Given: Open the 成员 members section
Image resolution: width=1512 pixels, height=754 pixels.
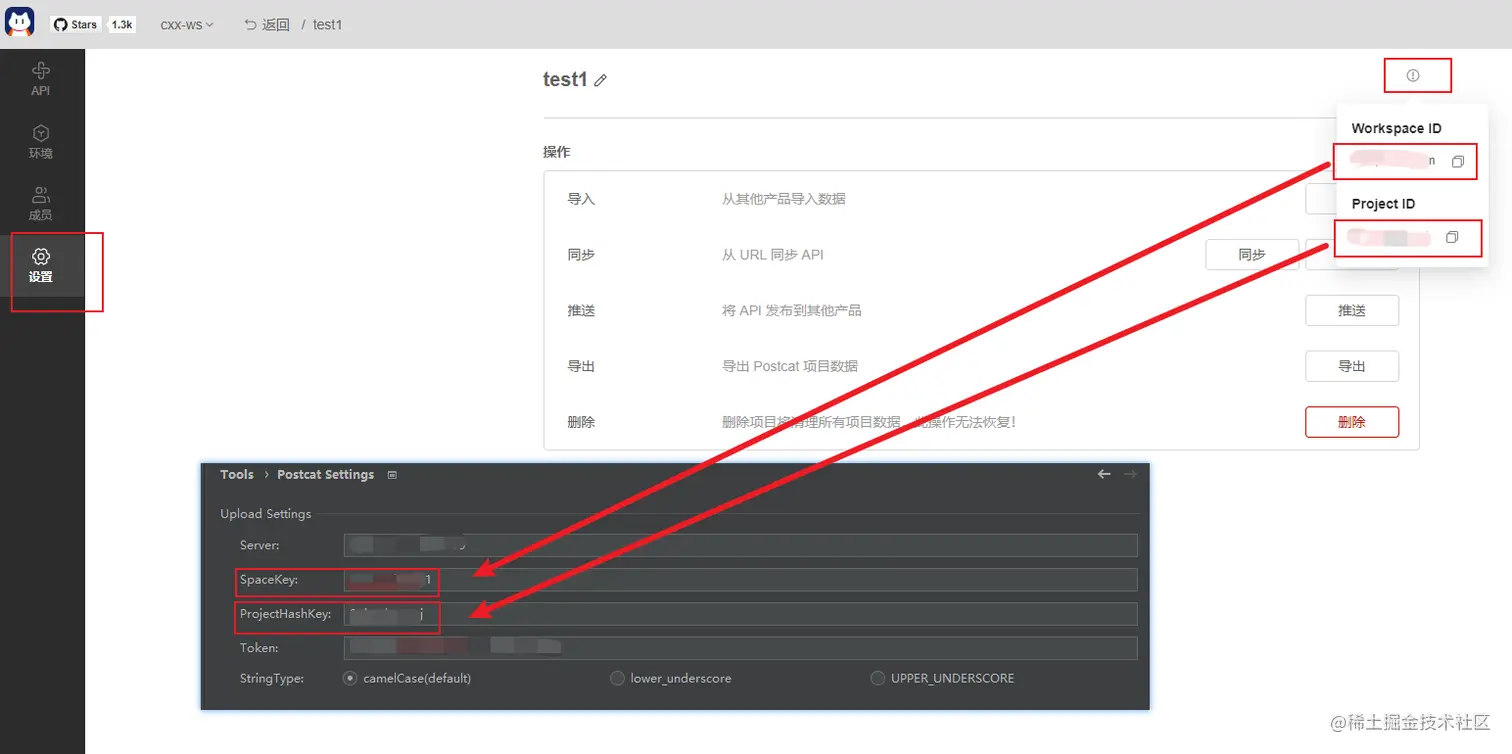Looking at the screenshot, I should pyautogui.click(x=40, y=203).
